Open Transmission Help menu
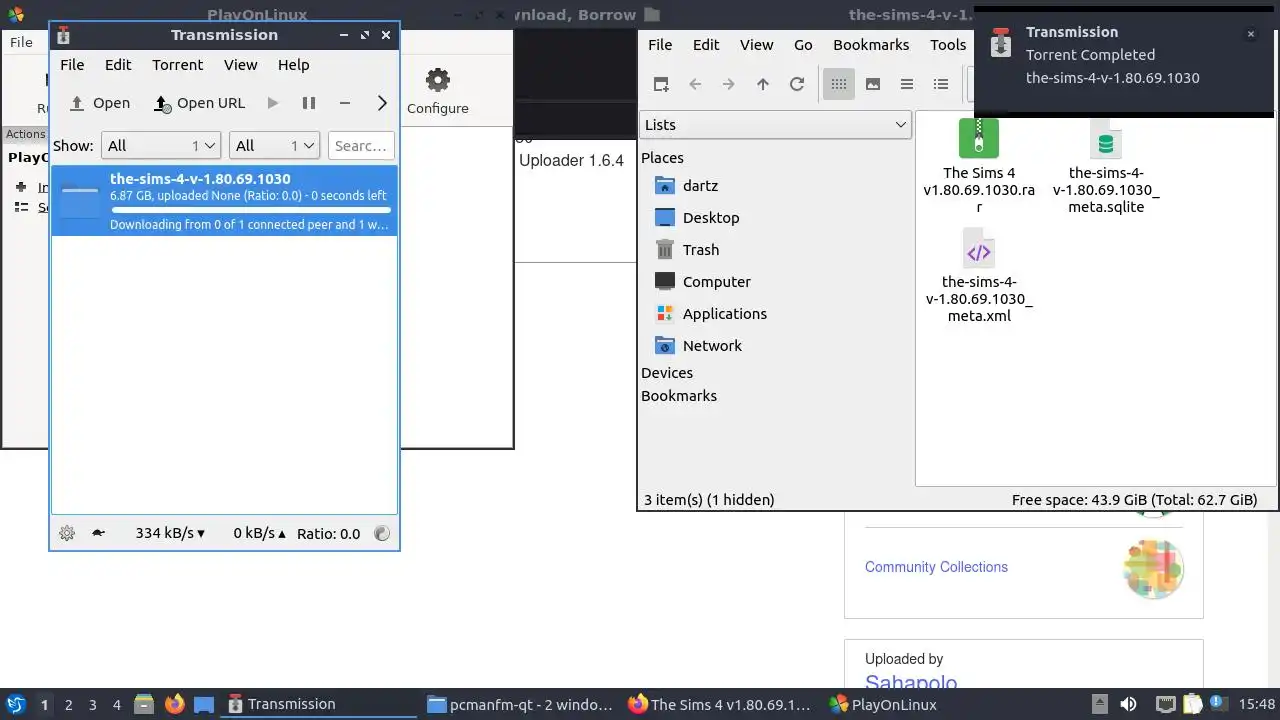1280x720 pixels. [x=293, y=64]
